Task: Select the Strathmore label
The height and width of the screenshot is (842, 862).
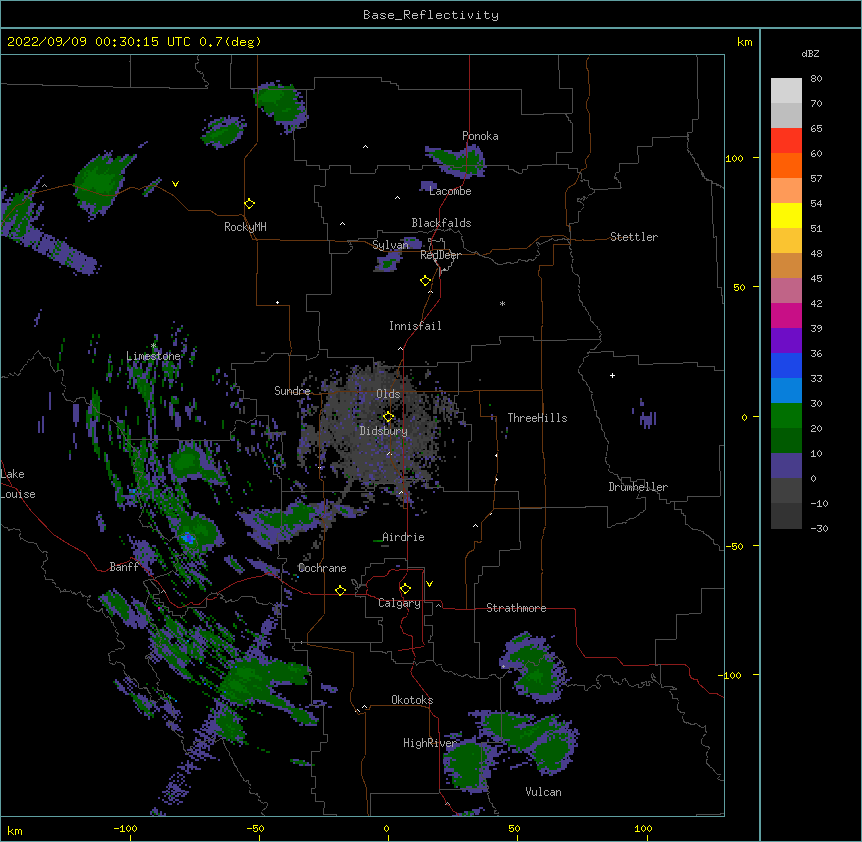Action: point(516,608)
